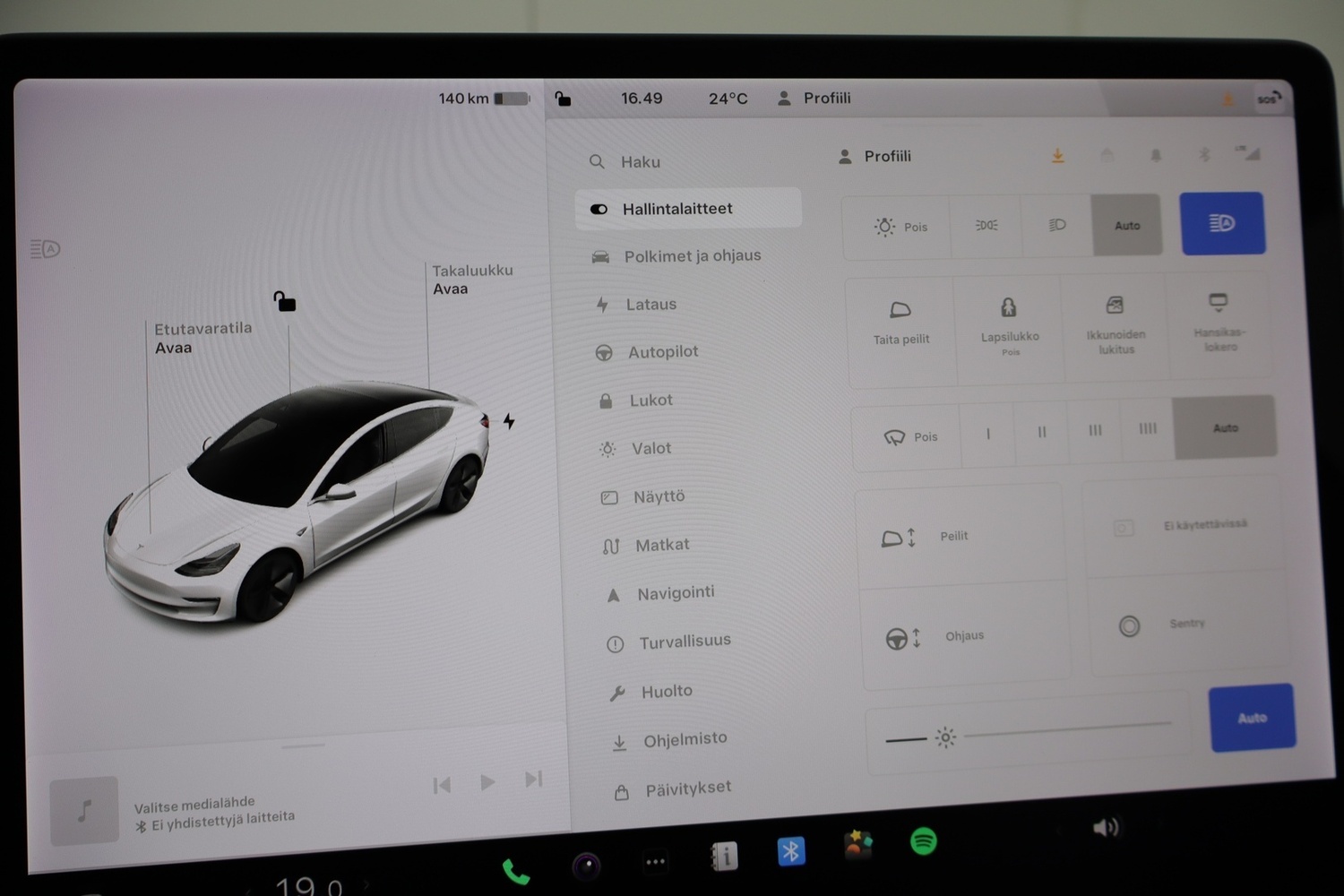
Task: Open the Näyttö display settings
Action: tap(642, 496)
